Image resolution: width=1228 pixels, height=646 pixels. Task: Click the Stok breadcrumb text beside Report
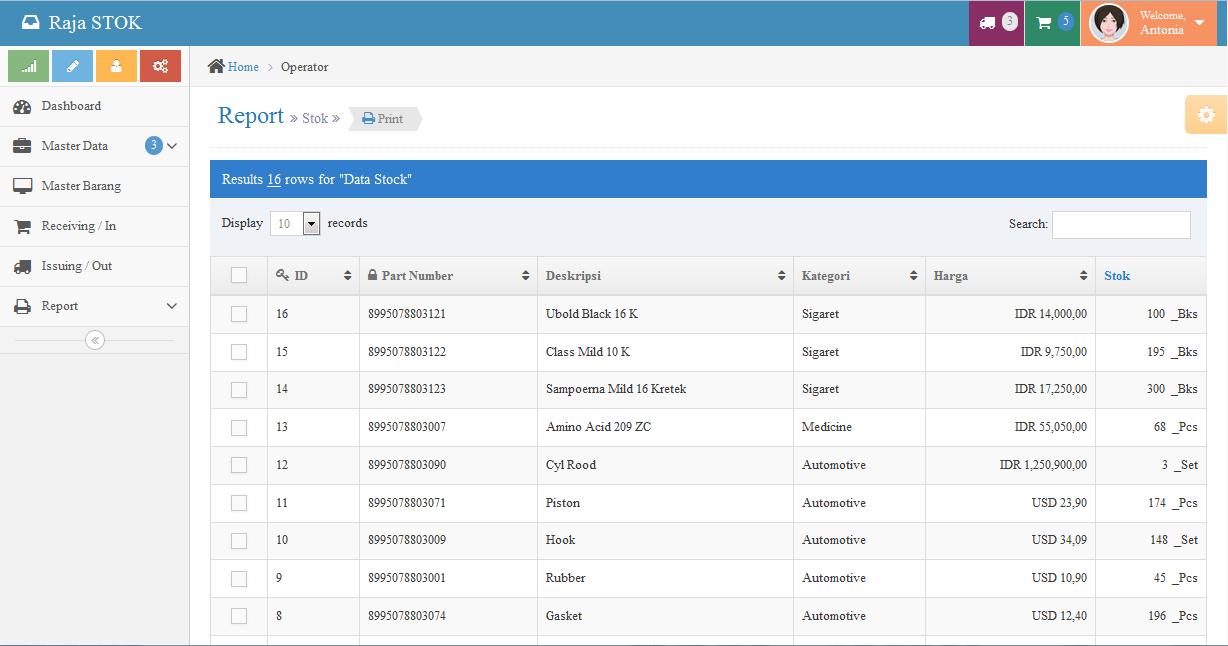point(315,118)
